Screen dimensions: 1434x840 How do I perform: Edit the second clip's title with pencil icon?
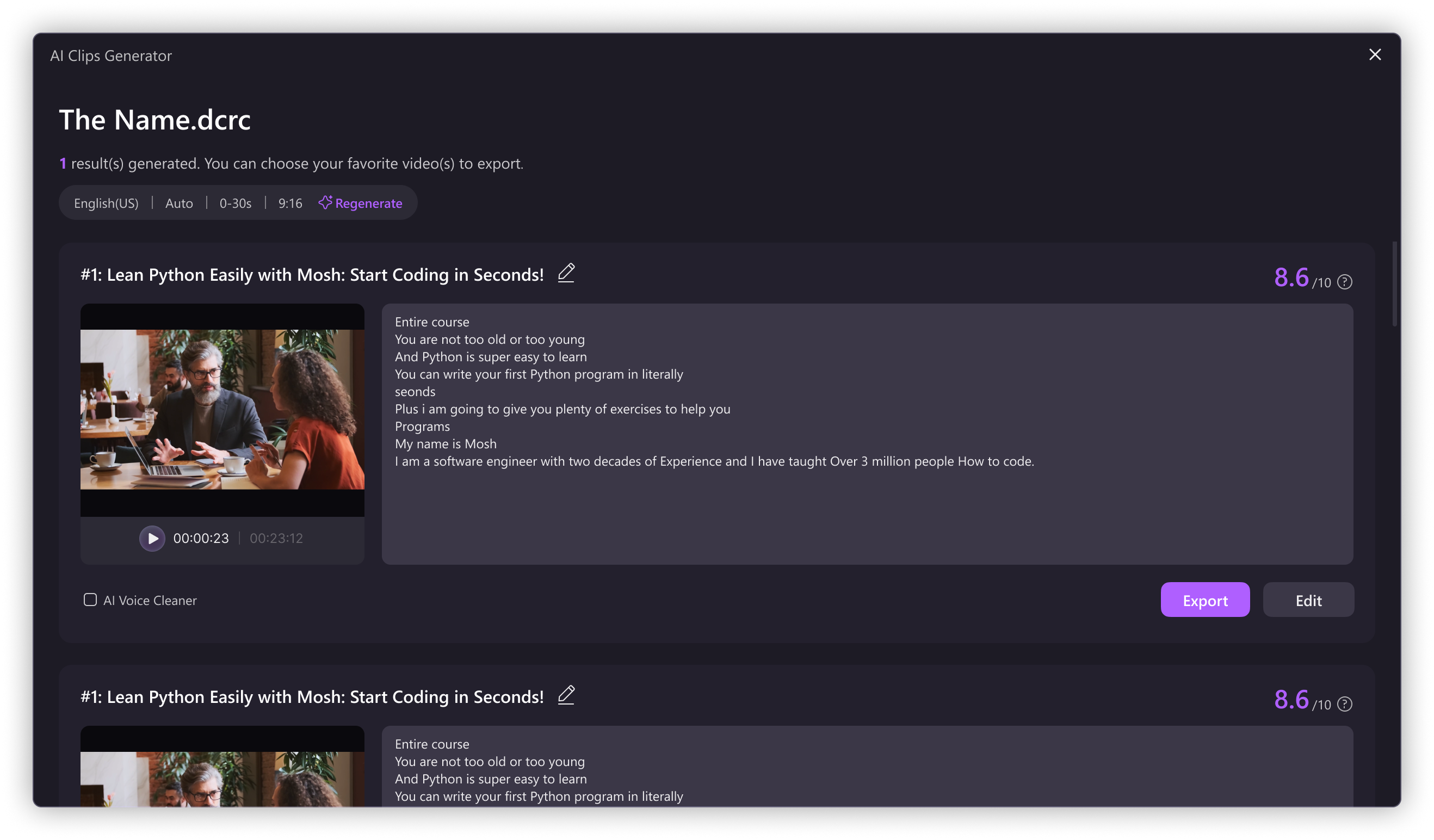click(x=566, y=695)
